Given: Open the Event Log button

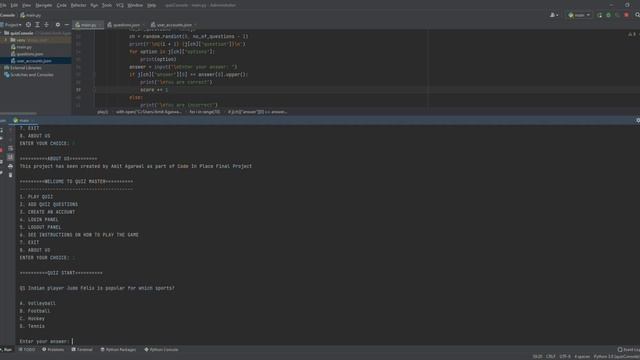Looking at the screenshot, I should tap(629, 350).
